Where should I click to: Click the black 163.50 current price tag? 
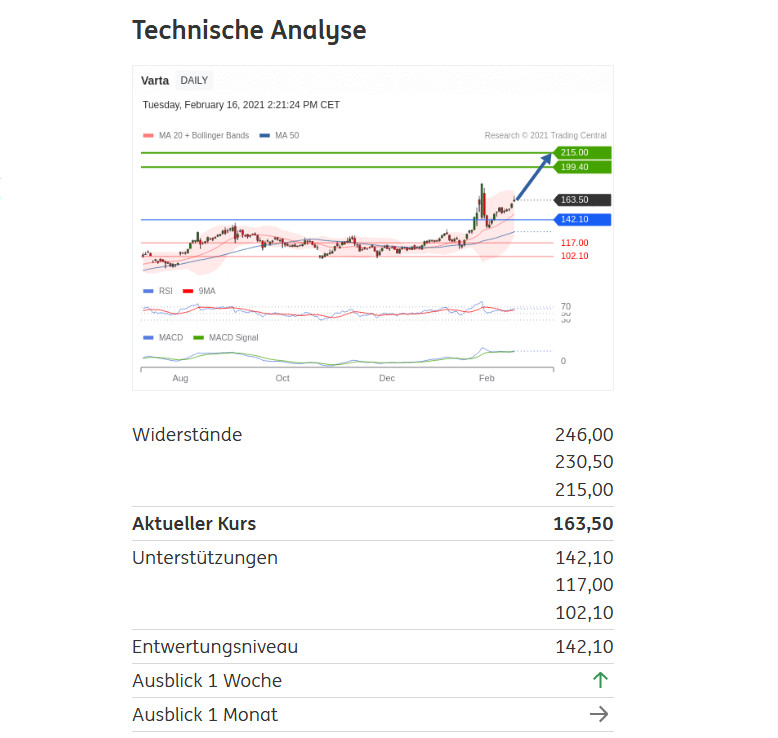[581, 200]
